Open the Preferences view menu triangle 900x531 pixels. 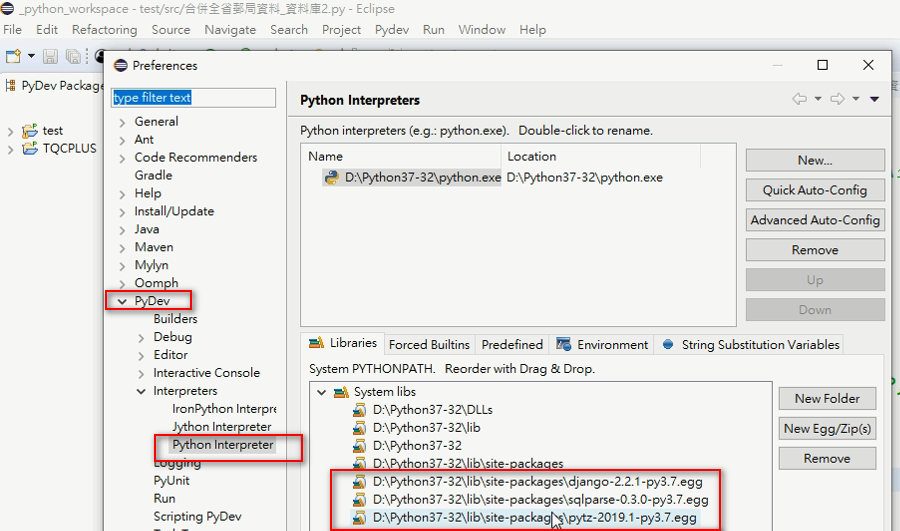tap(874, 99)
